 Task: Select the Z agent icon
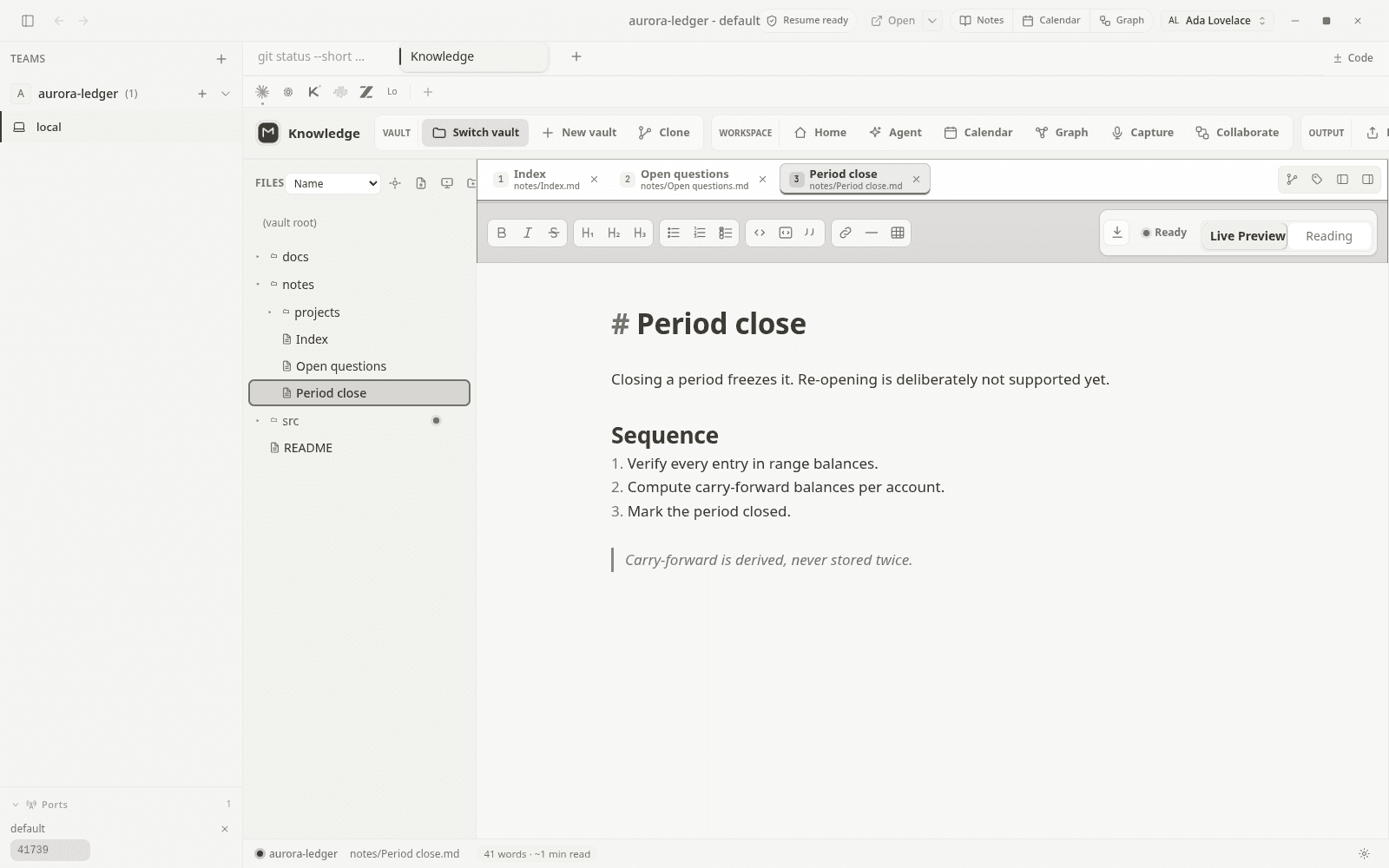[366, 92]
